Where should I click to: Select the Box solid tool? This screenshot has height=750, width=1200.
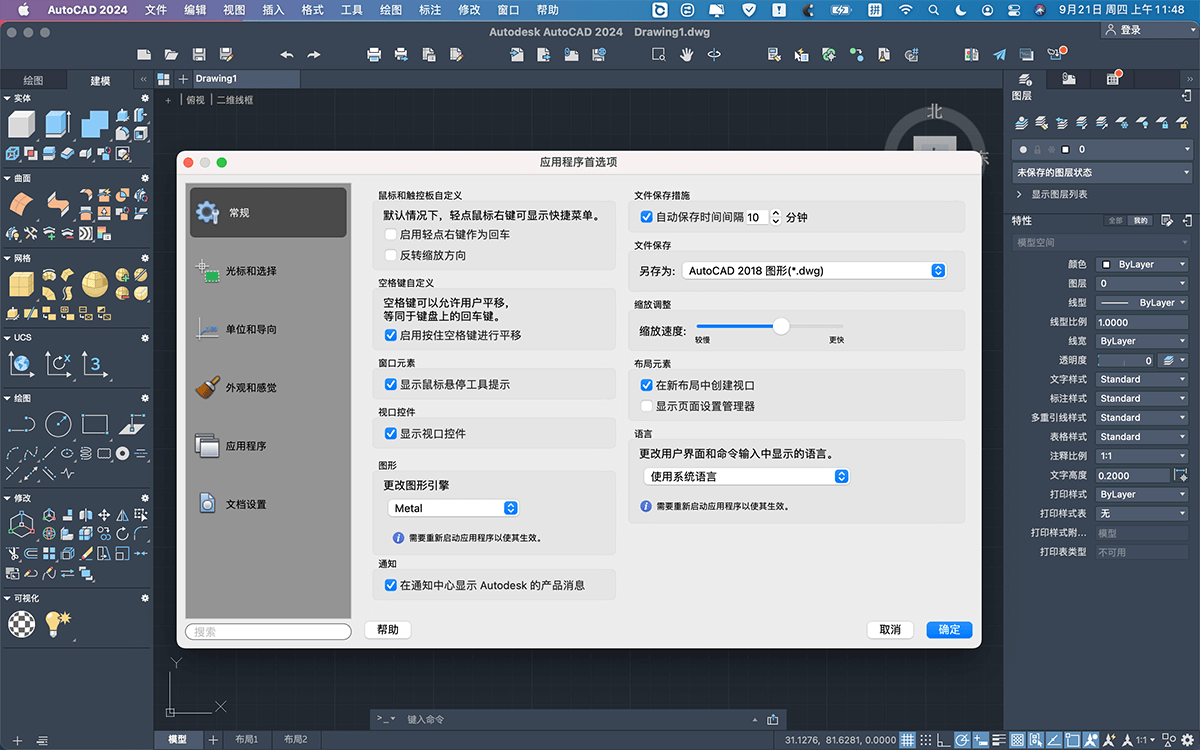[21, 124]
